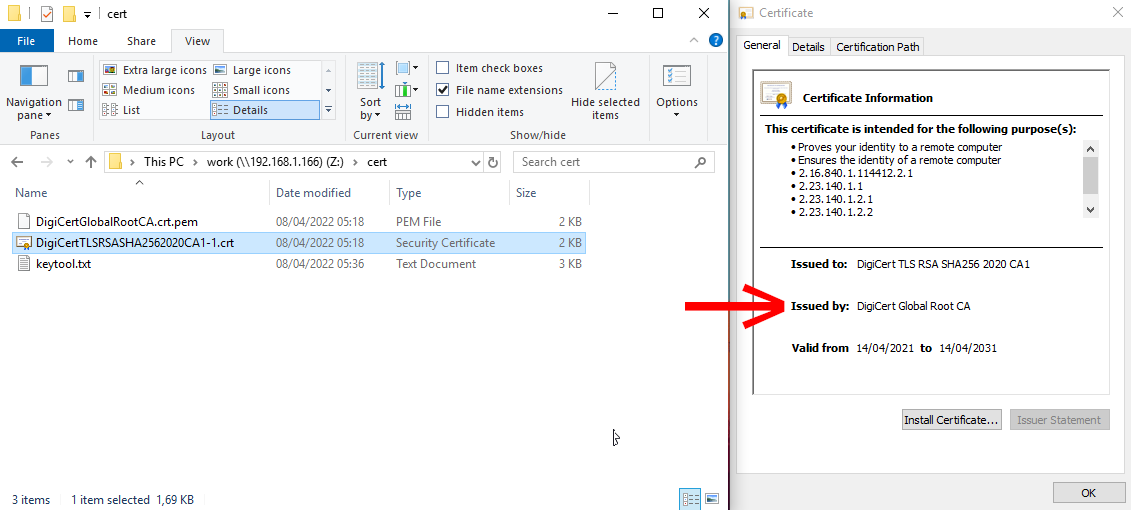Image resolution: width=1131 pixels, height=510 pixels.
Task: Choose Details layout
Action: click(x=265, y=110)
